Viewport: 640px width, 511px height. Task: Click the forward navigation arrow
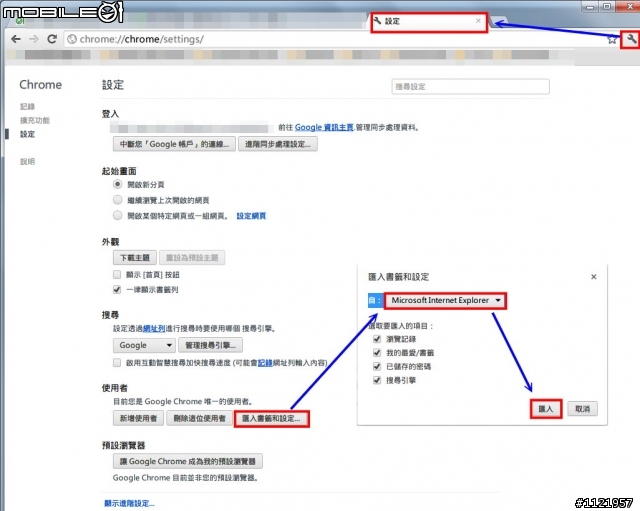tap(34, 39)
